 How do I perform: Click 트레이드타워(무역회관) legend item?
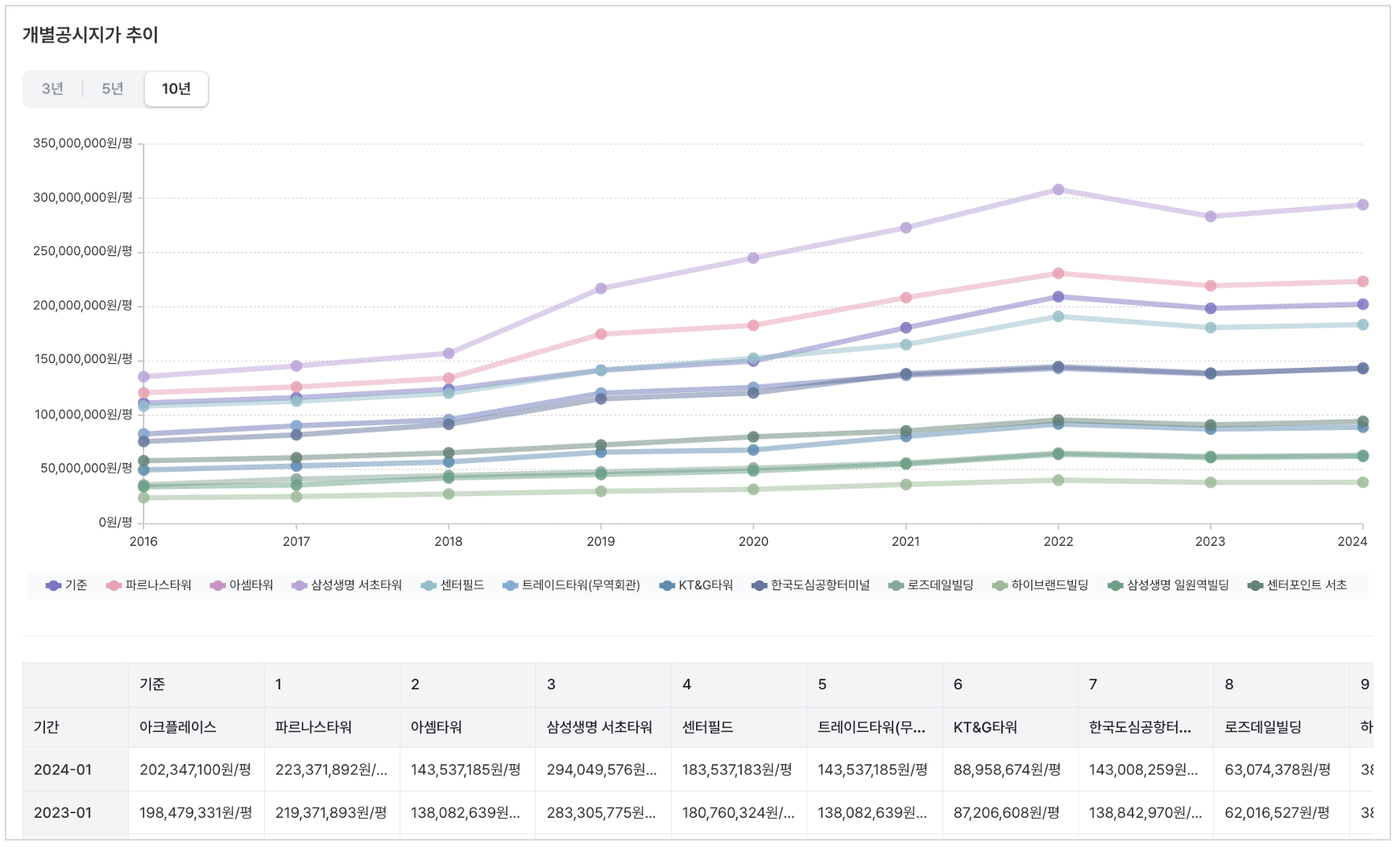point(572,585)
